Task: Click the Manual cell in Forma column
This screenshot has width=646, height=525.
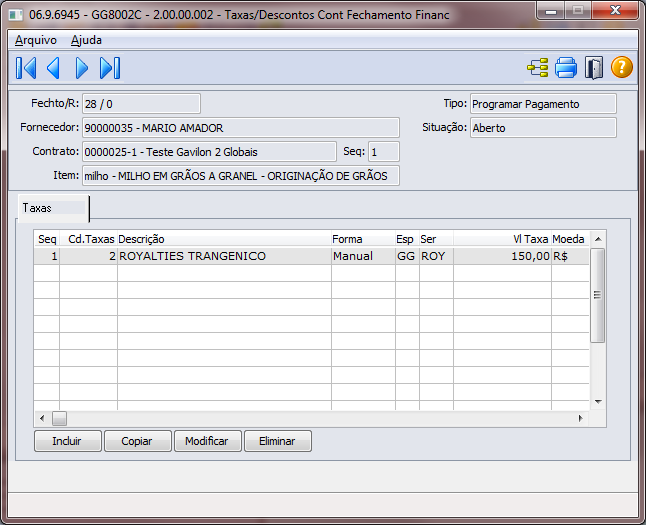Action: pyautogui.click(x=363, y=256)
